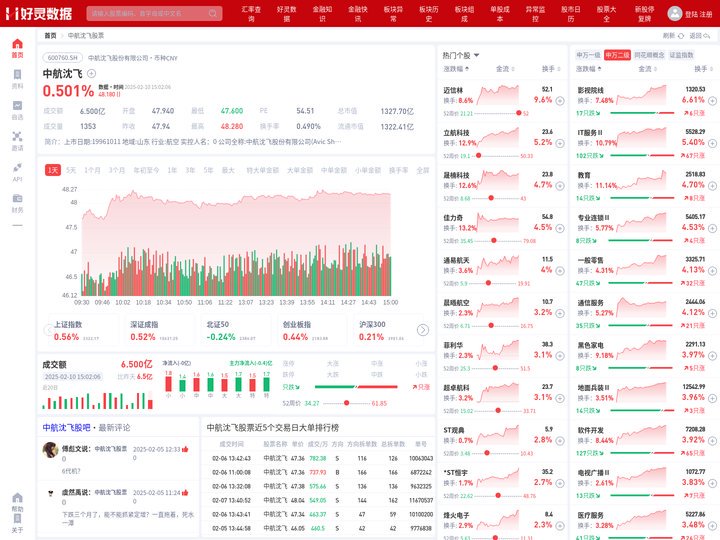Sort hot stocks by 涨跌幅
The width and height of the screenshot is (720, 540).
point(456,69)
